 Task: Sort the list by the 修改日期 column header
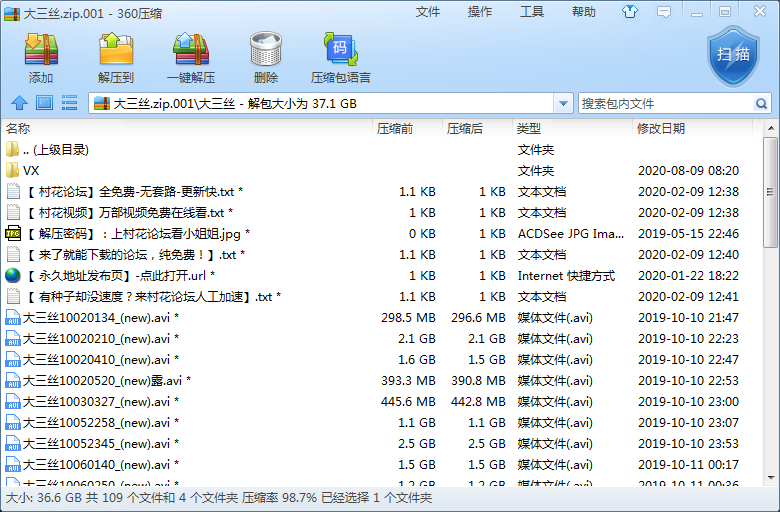point(661,129)
